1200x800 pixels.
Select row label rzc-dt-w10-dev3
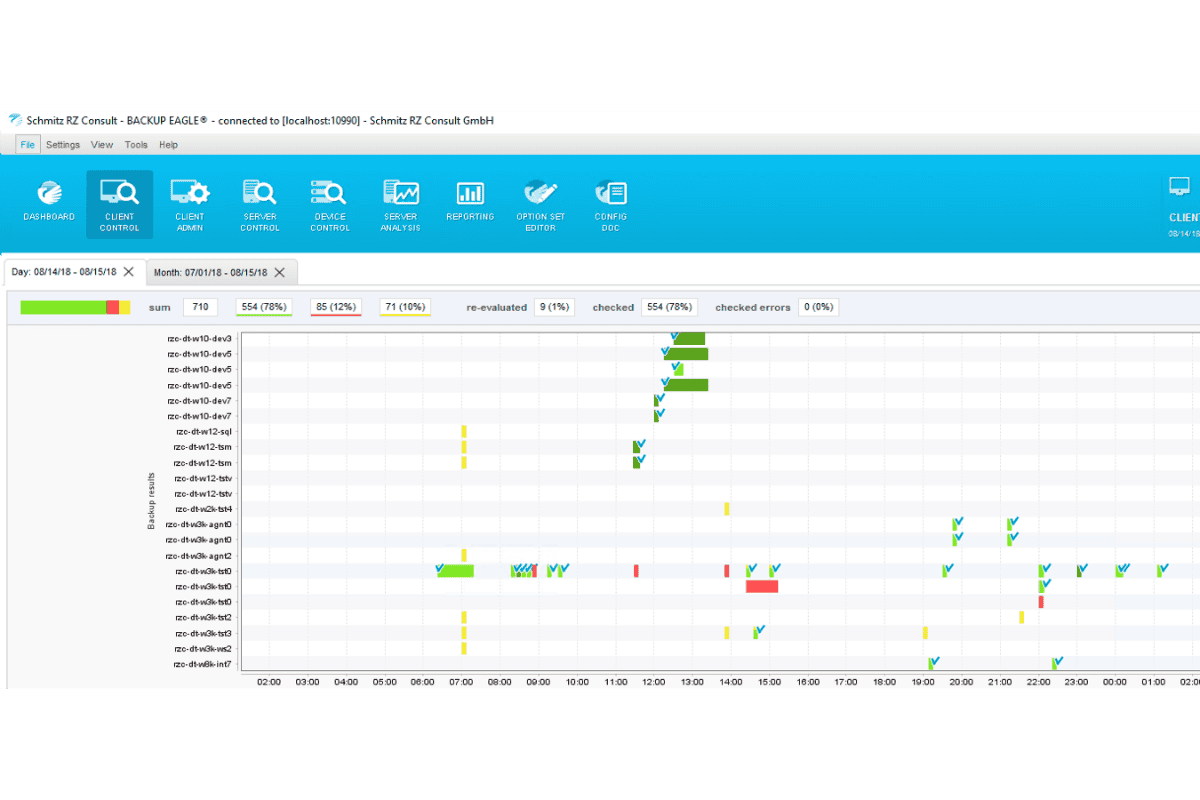point(200,339)
